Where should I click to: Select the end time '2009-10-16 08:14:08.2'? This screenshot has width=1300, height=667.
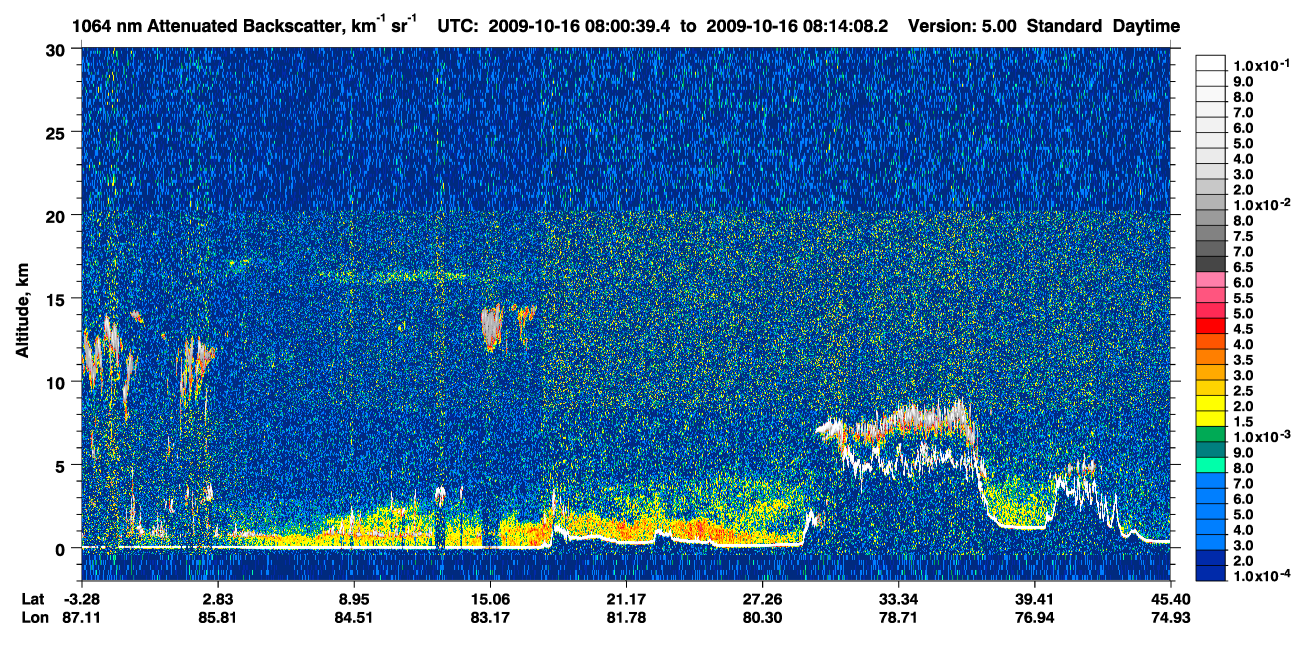click(x=797, y=26)
